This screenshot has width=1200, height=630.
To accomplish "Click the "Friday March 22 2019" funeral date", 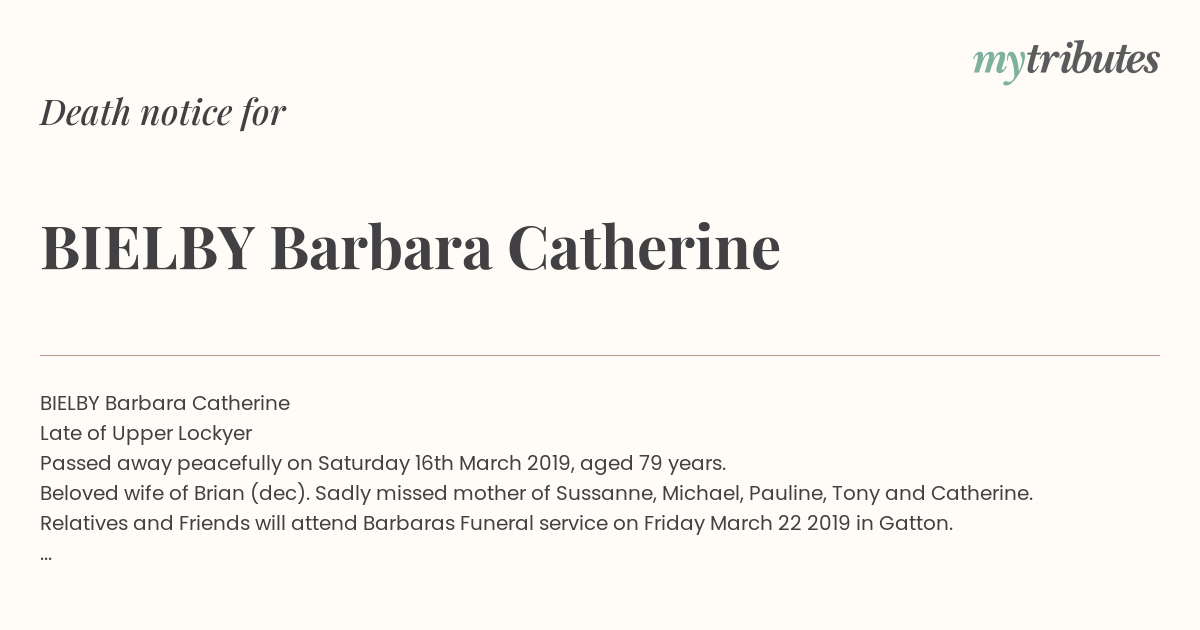I will pos(746,523).
